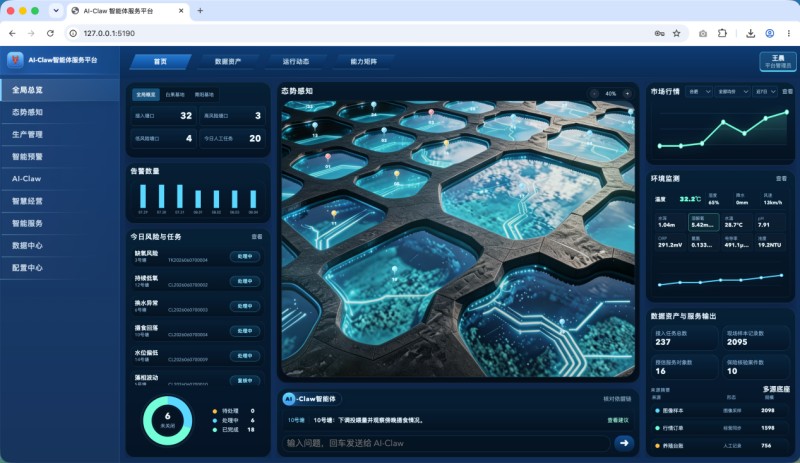Send the question with arrow button
800x463 pixels.
(x=623, y=443)
